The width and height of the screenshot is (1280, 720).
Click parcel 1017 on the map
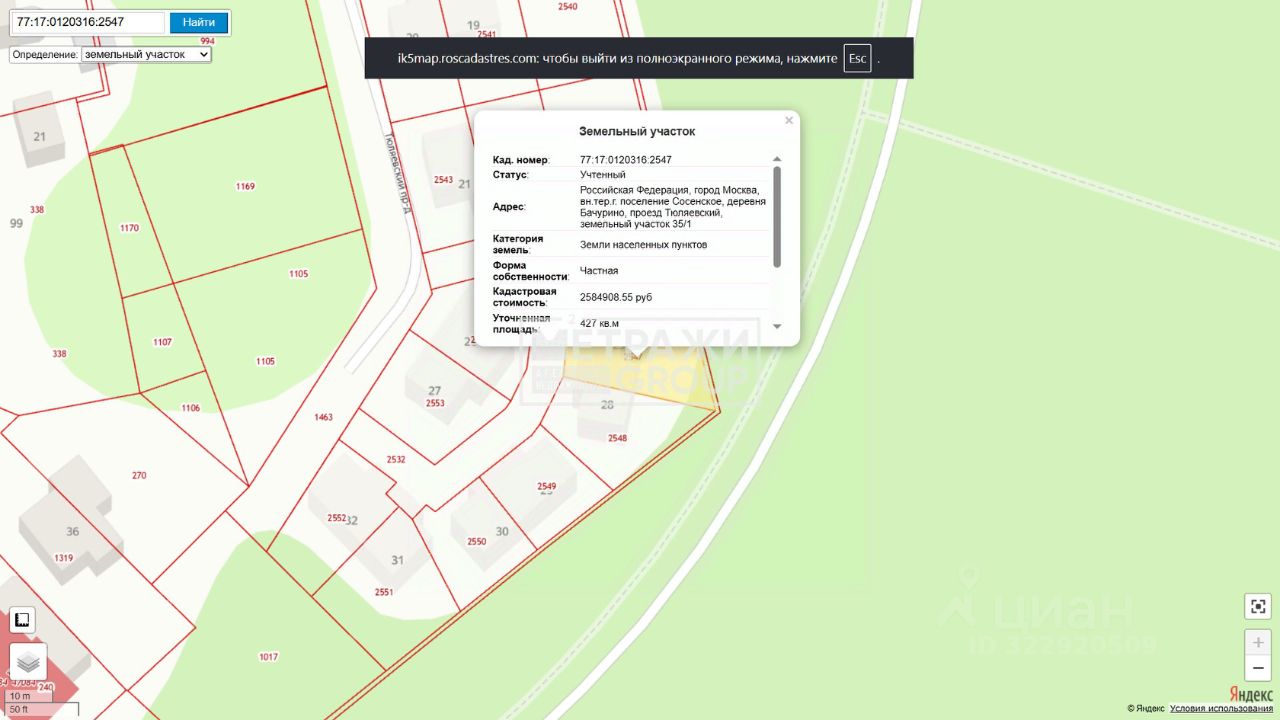click(x=268, y=656)
